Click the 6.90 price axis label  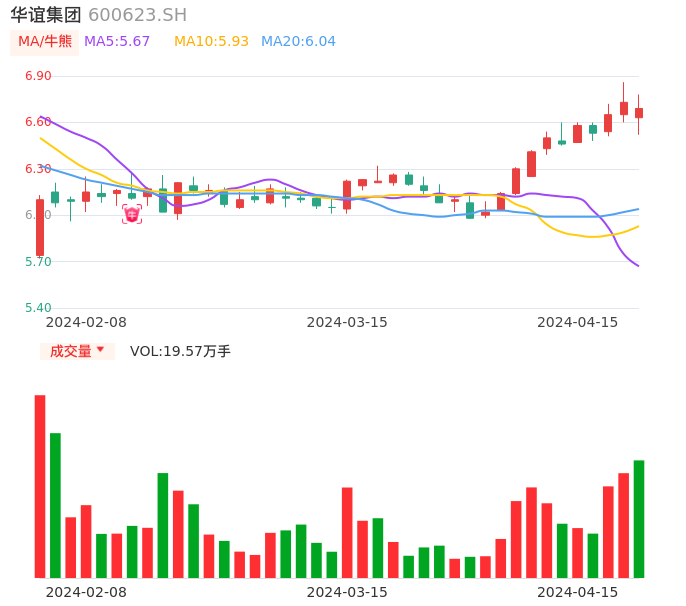[x=38, y=76]
